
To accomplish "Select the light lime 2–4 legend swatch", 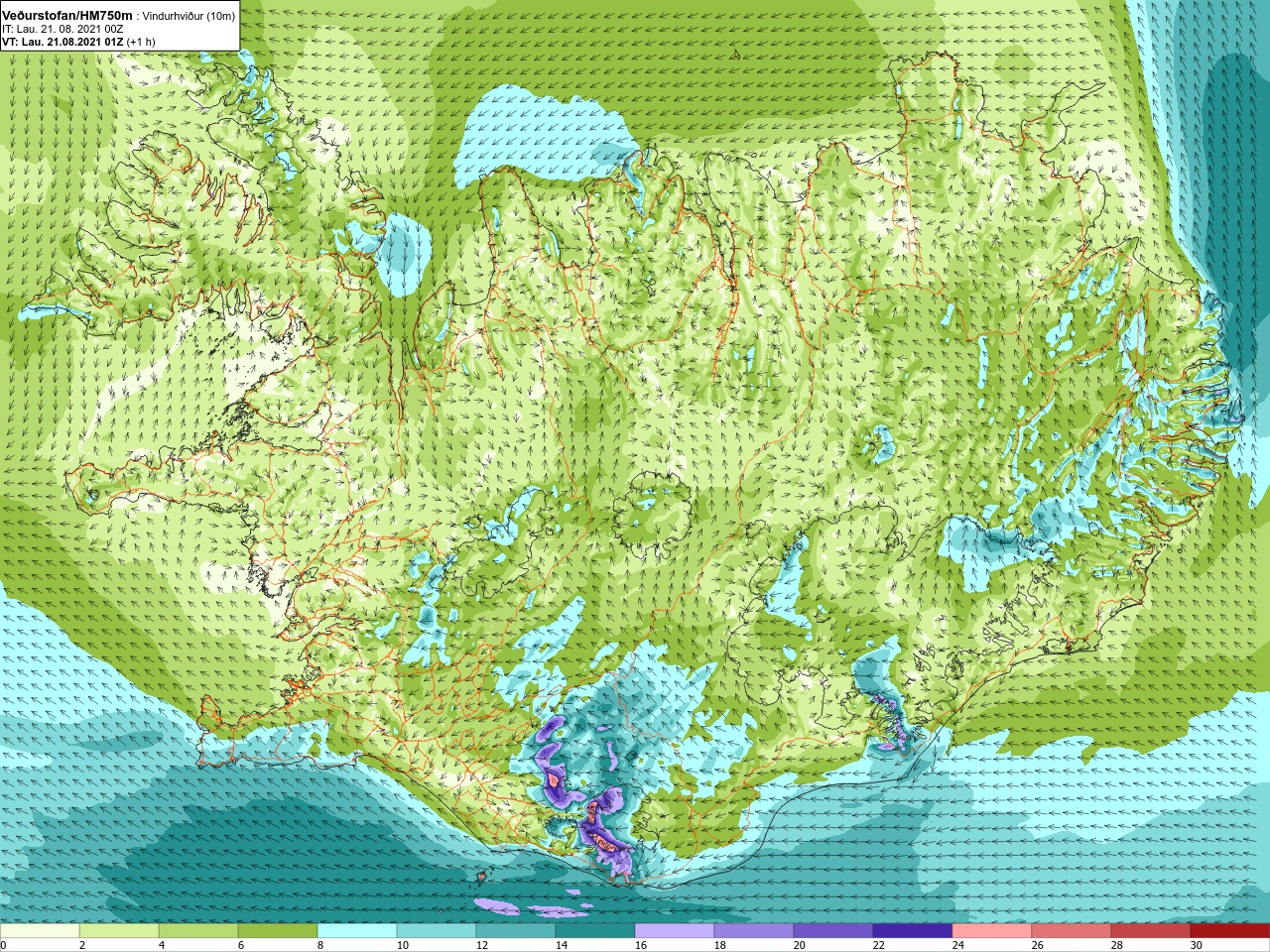I will point(119,931).
